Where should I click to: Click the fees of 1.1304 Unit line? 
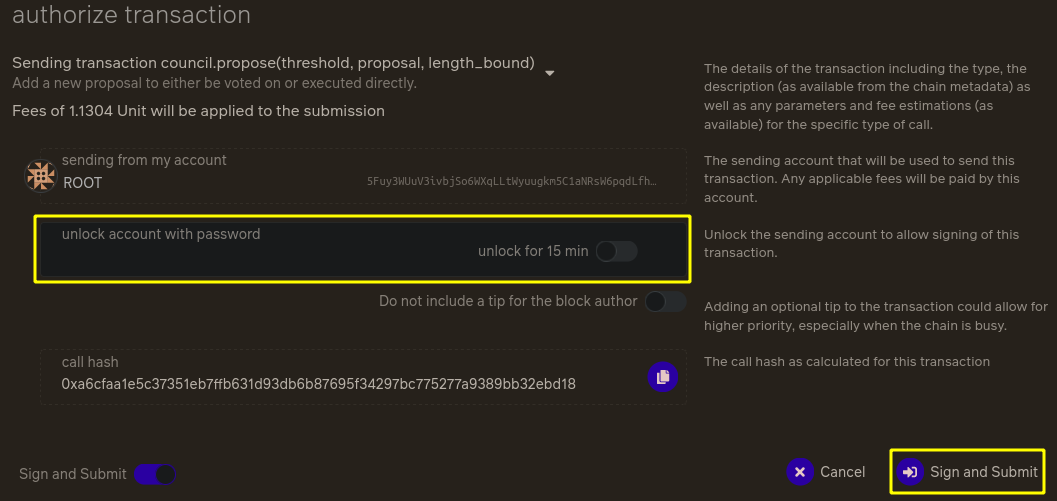(198, 111)
